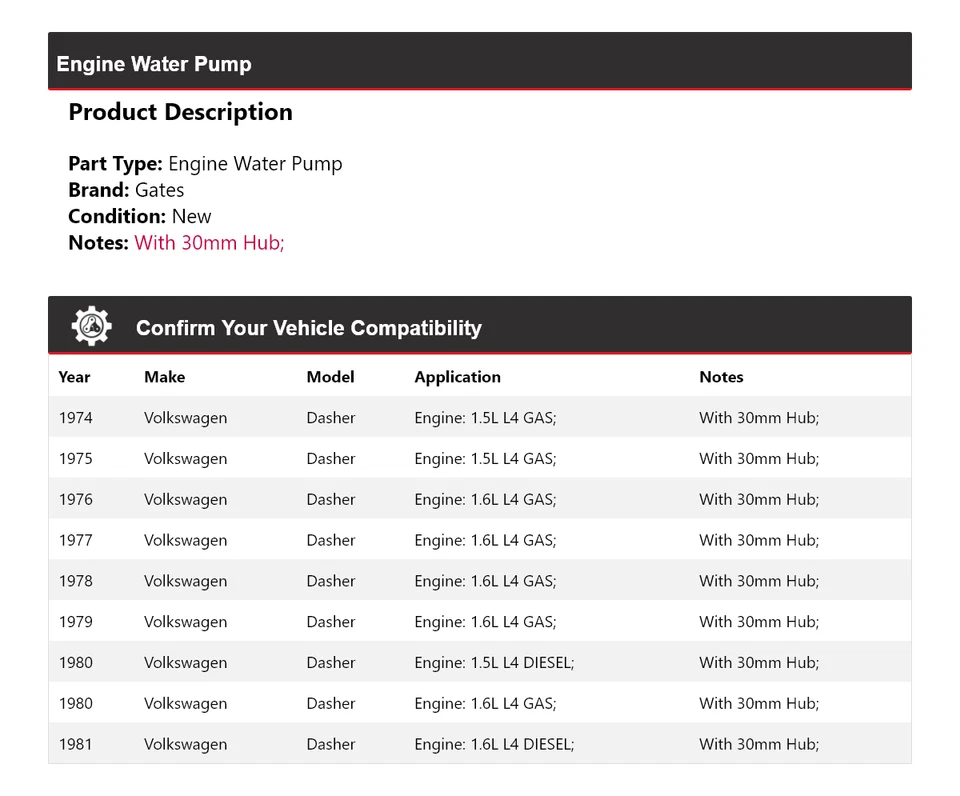Click the Year column header
The height and width of the screenshot is (796, 960).
click(74, 377)
